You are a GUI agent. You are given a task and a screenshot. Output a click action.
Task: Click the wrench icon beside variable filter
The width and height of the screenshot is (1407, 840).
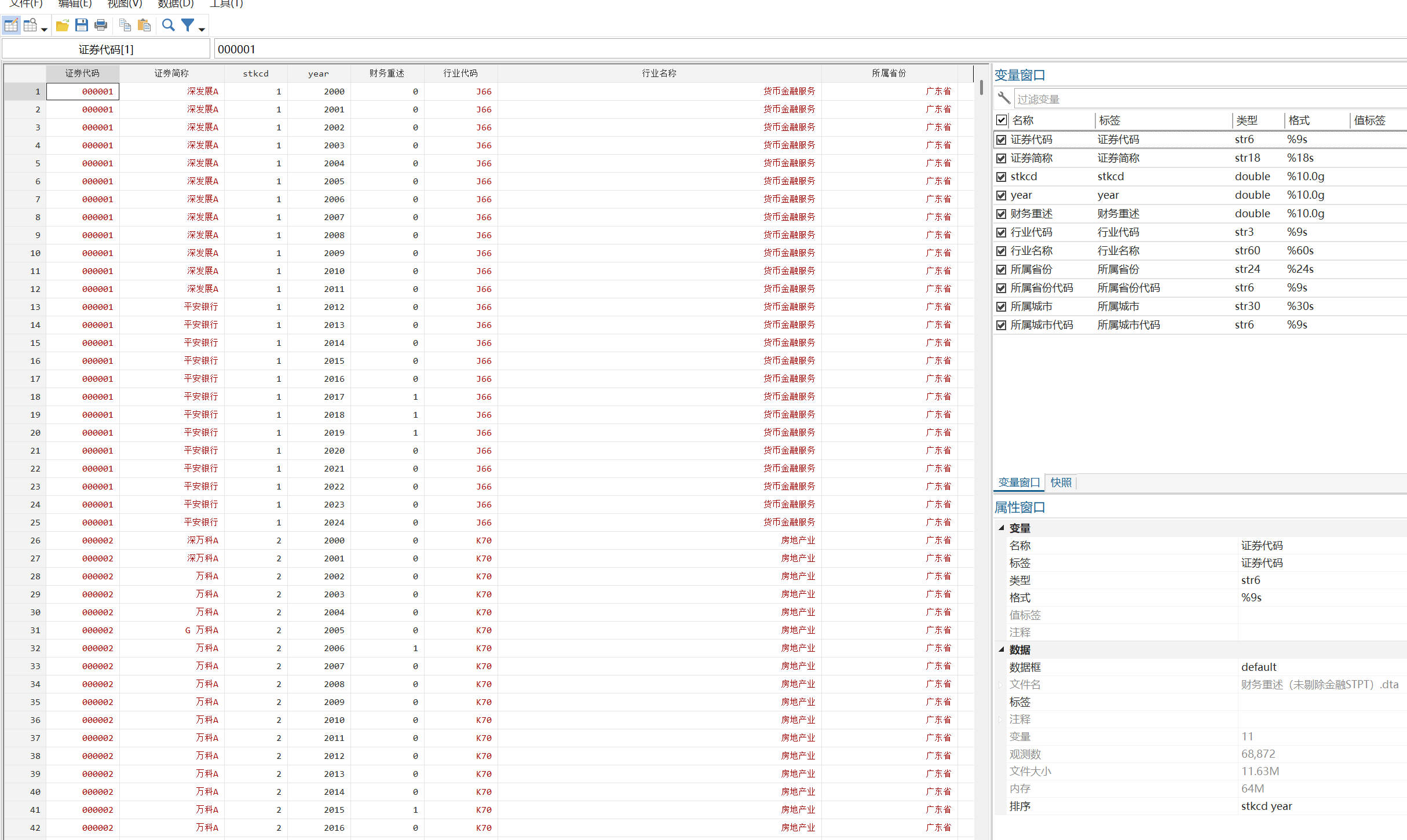pyautogui.click(x=1004, y=98)
